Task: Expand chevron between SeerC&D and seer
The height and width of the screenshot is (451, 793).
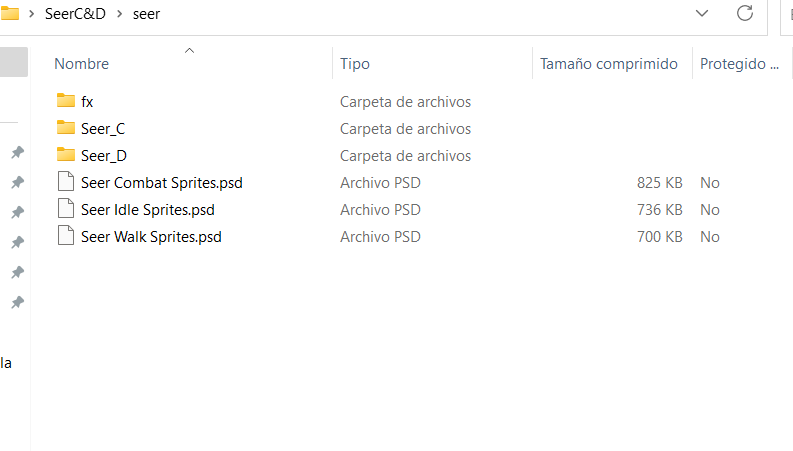Action: coord(120,14)
